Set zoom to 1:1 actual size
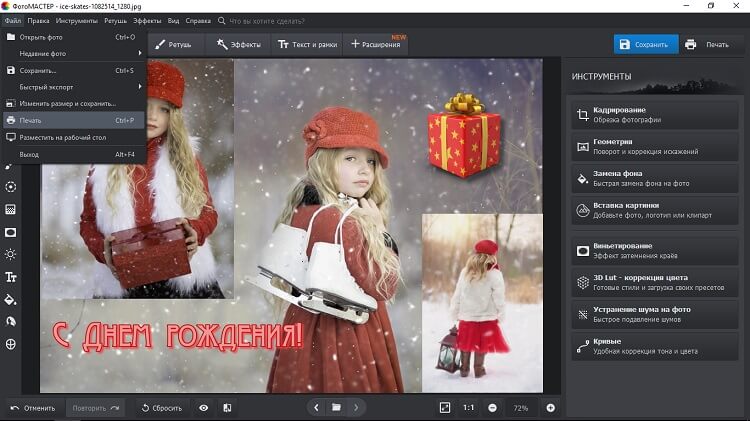Image resolution: width=750 pixels, height=421 pixels. point(468,408)
